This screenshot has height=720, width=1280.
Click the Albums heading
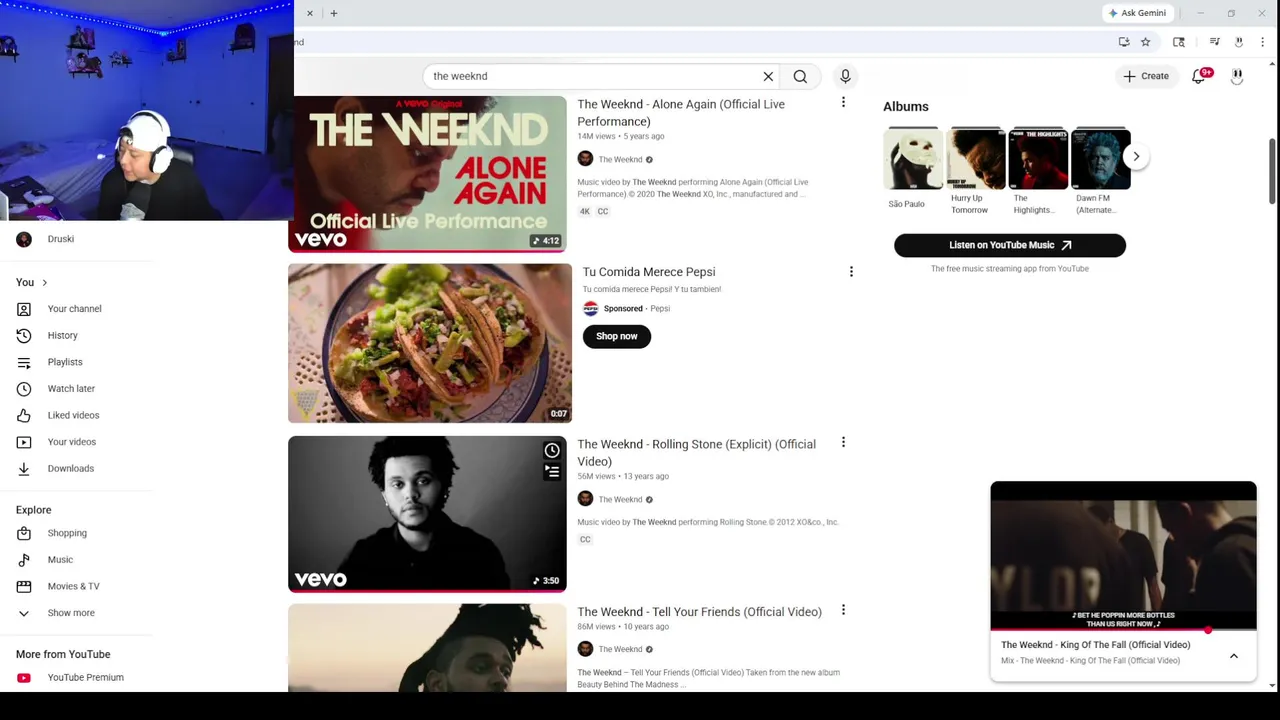tap(906, 107)
